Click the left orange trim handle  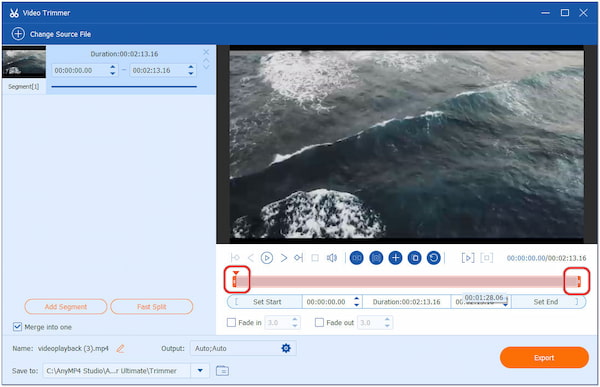tap(235, 282)
